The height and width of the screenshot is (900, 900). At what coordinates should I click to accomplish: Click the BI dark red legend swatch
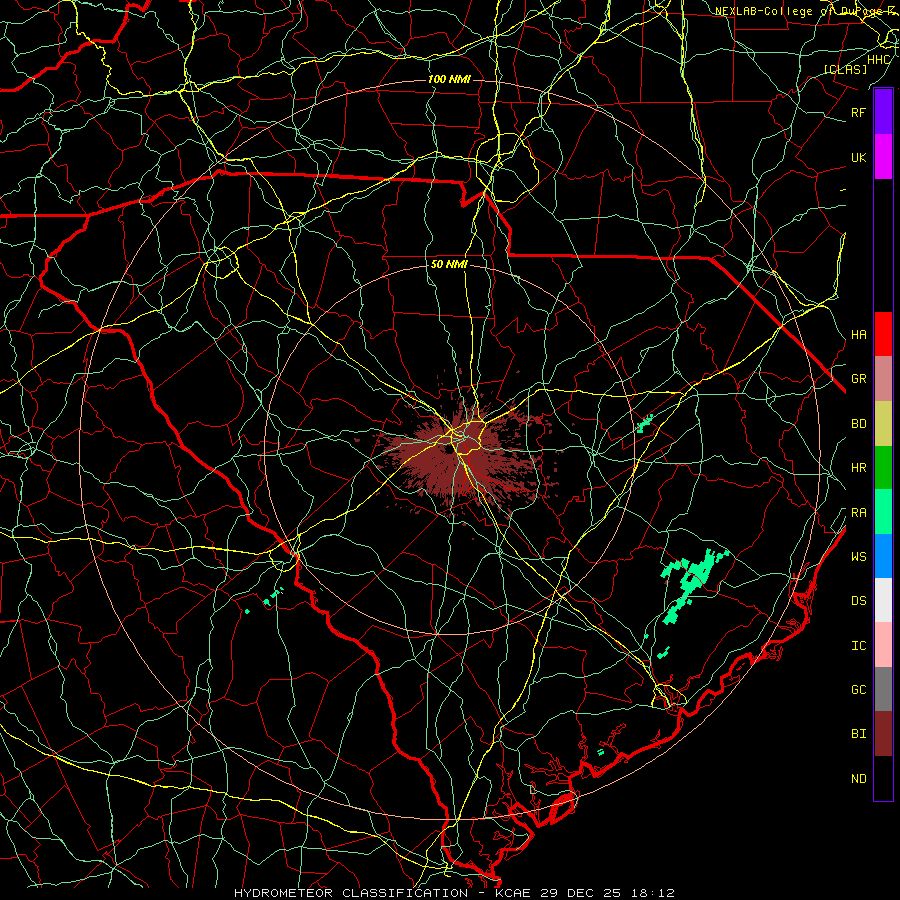883,734
